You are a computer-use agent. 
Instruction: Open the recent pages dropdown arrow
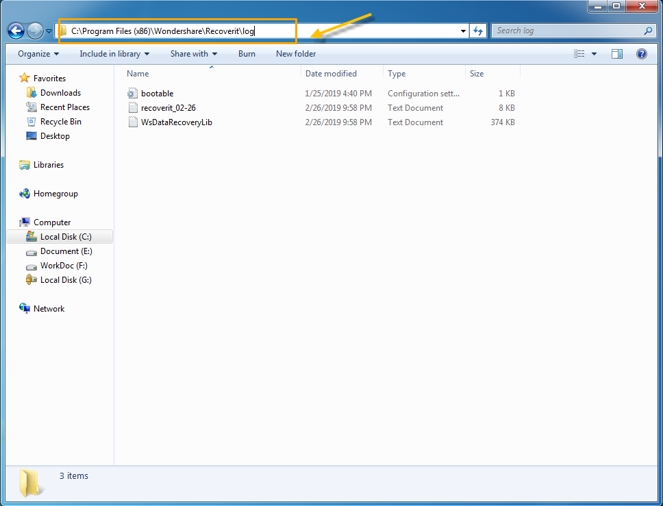click(49, 31)
